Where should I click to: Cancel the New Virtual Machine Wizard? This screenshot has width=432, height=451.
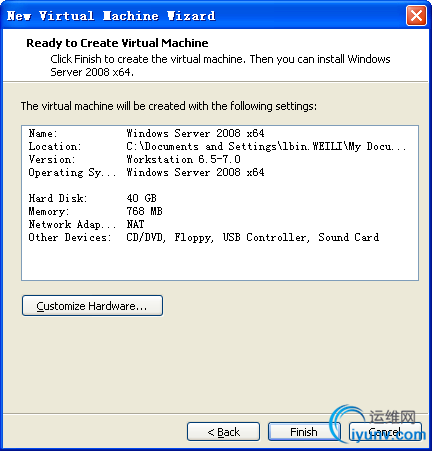[x=385, y=432]
